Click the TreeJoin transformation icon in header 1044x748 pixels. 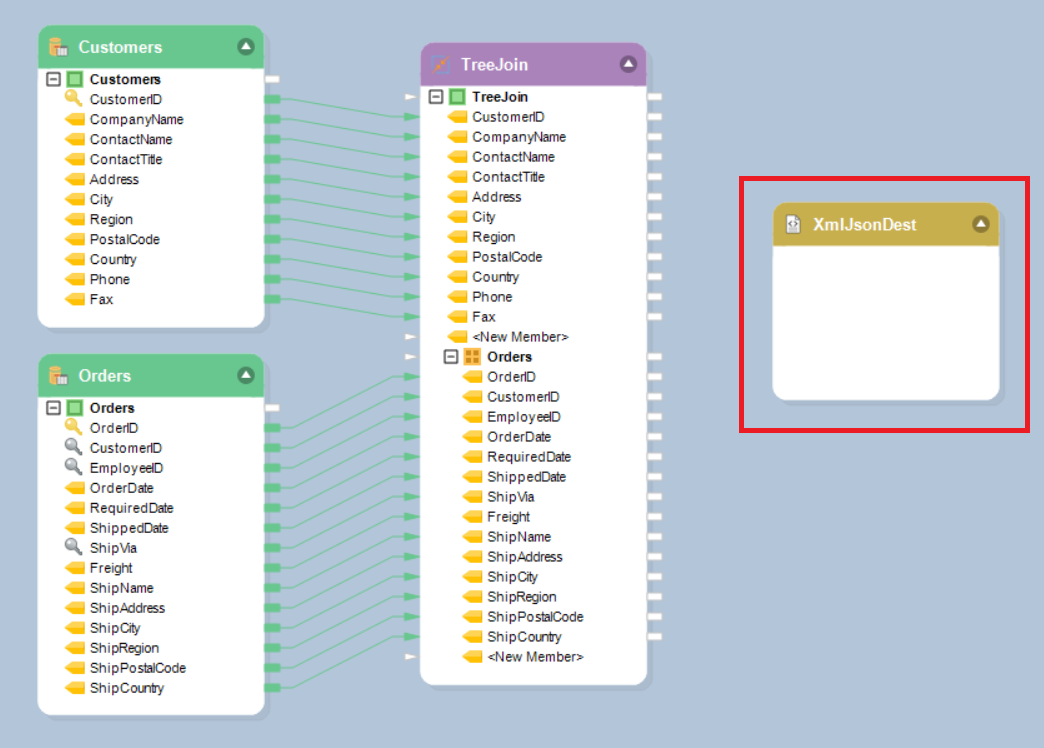(440, 65)
